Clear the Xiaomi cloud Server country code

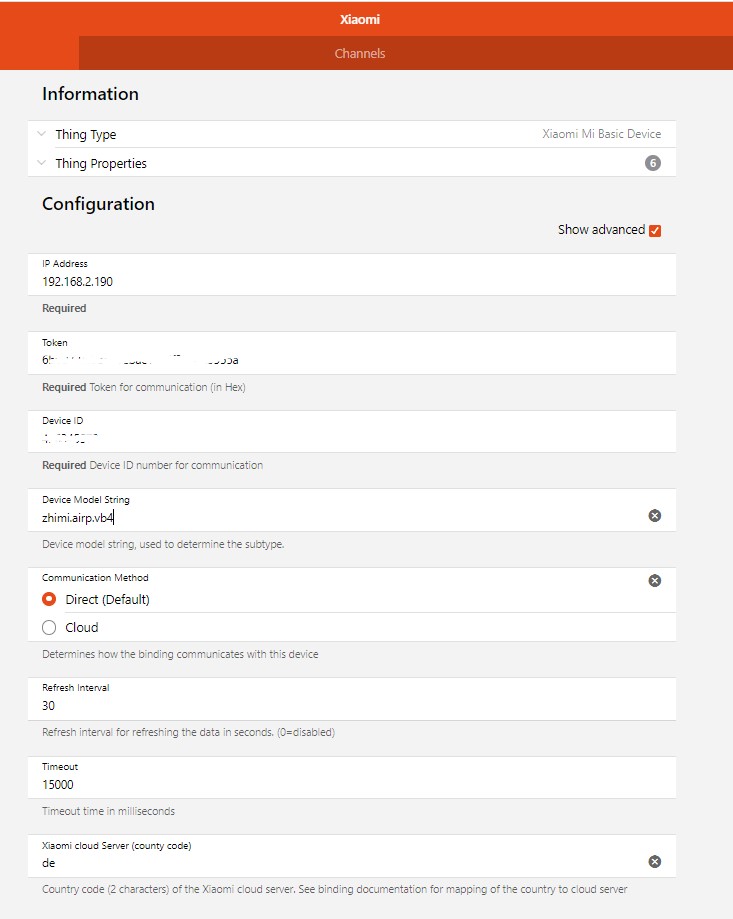point(654,861)
